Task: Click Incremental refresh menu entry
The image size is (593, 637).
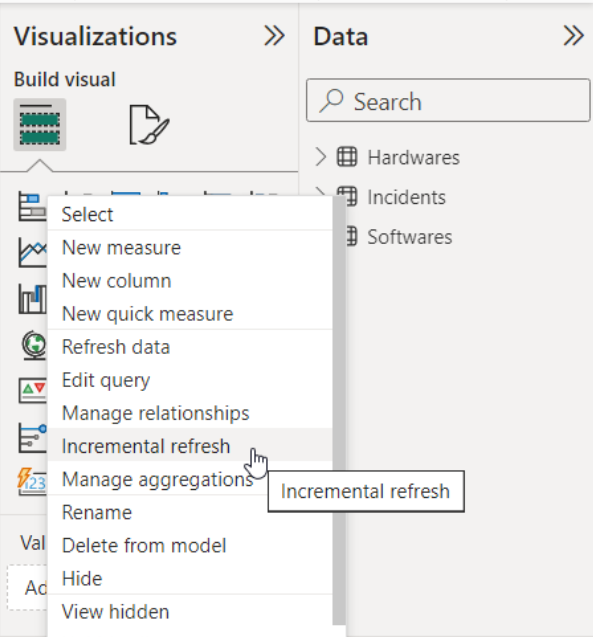Action: (x=190, y=446)
